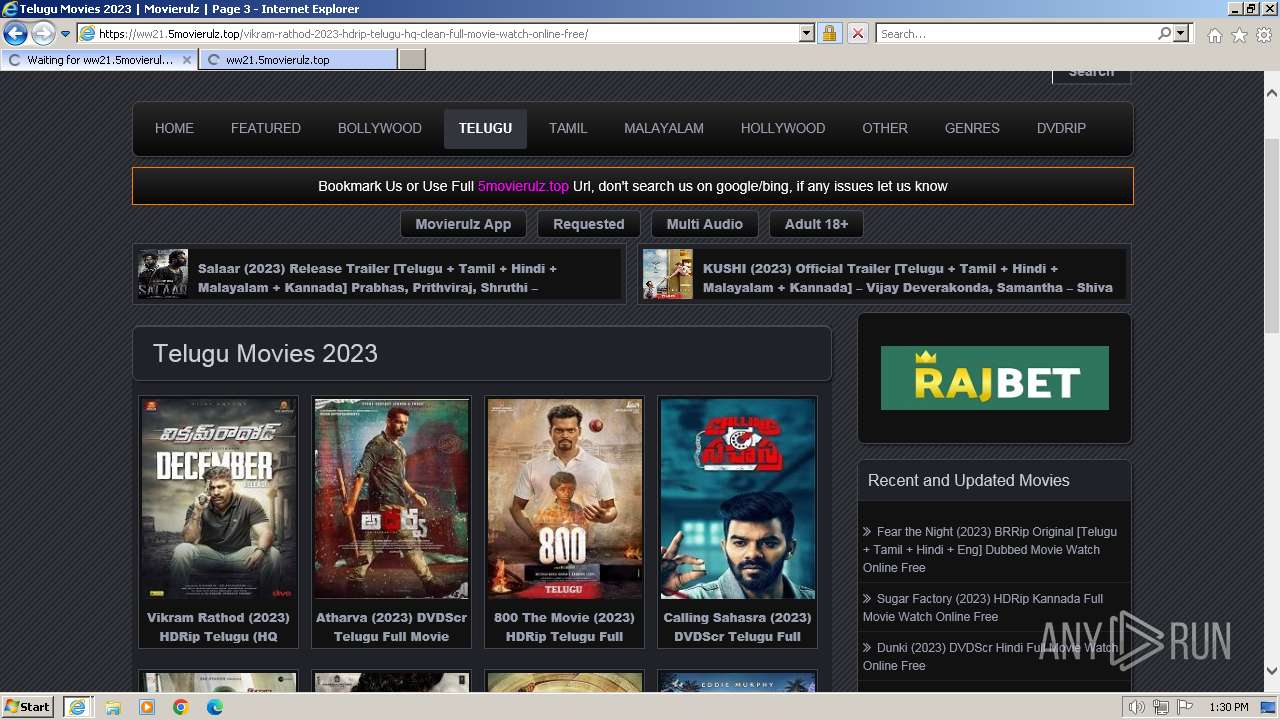
Task: Open the Tools gear icon
Action: click(x=1264, y=35)
